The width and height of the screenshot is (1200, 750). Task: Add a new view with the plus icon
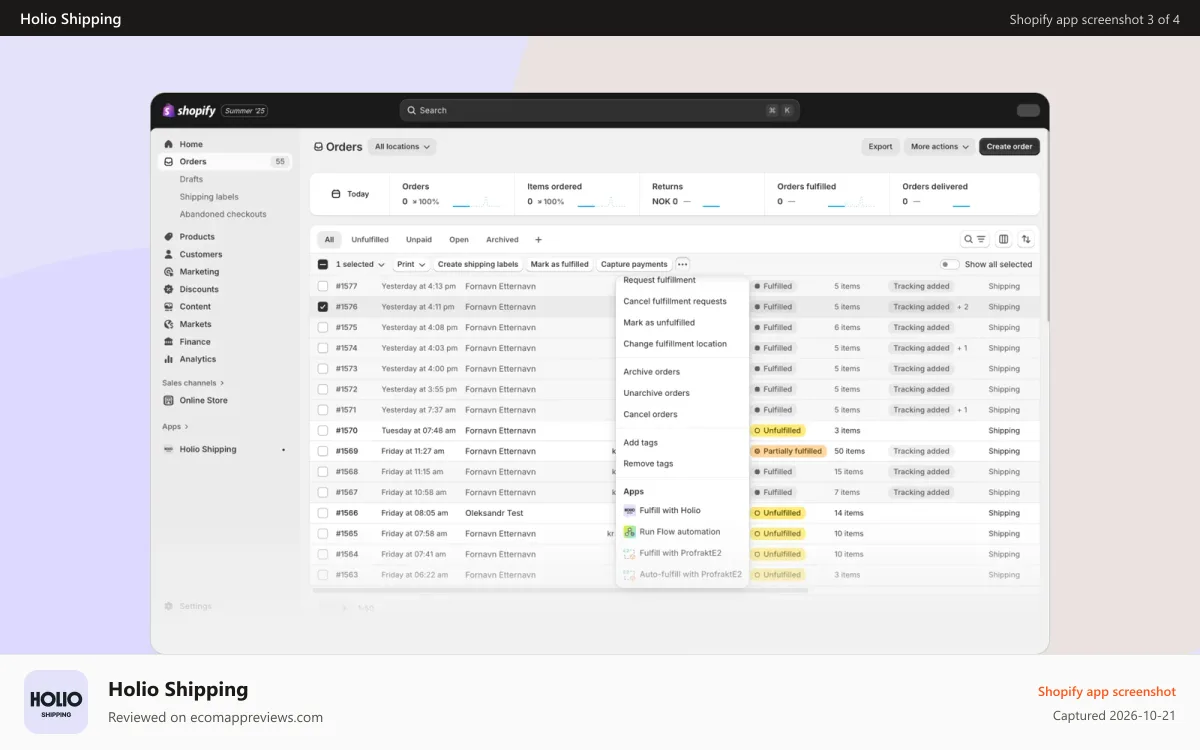tap(538, 240)
